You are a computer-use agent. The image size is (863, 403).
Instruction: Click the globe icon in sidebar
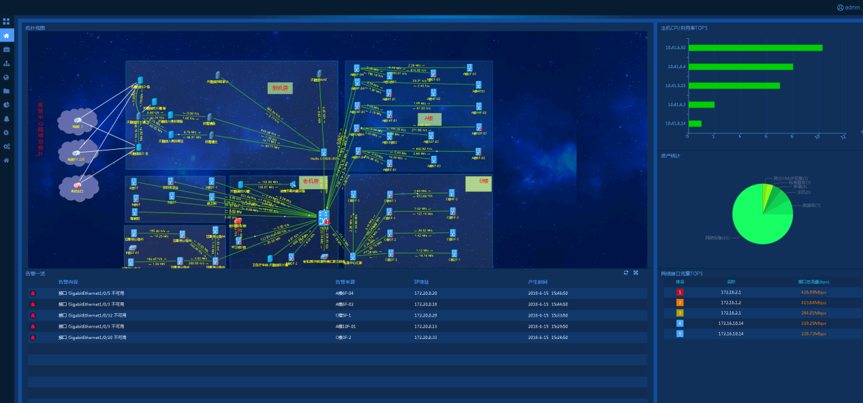coord(6,77)
